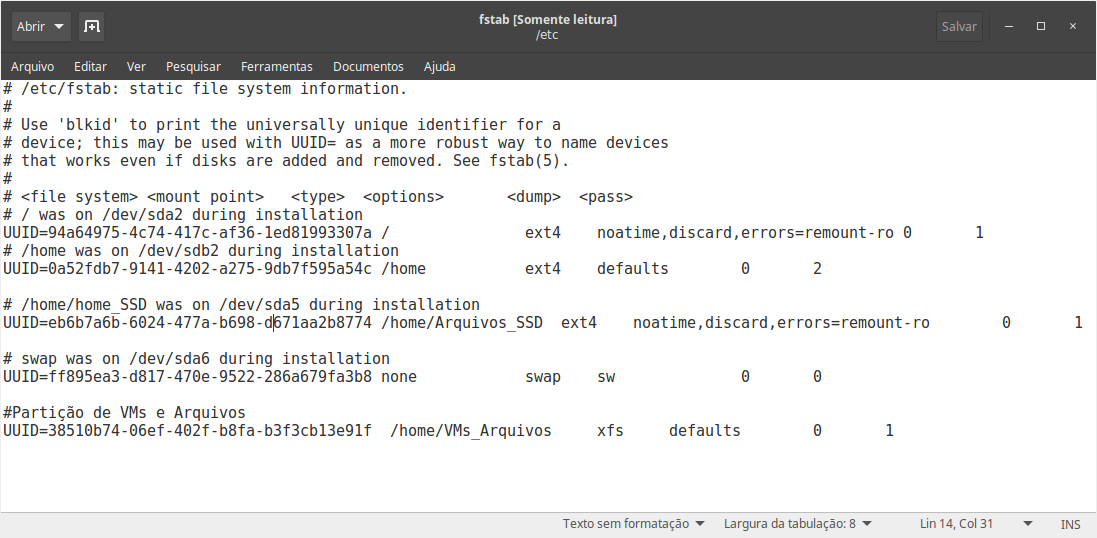Click the Salvar button
1097x538 pixels.
(x=958, y=27)
